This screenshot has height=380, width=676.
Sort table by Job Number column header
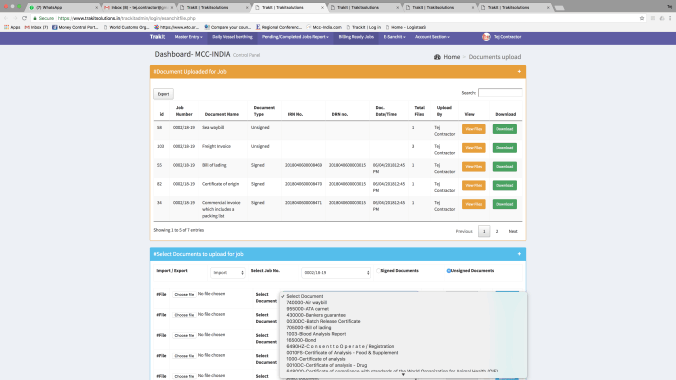184,111
